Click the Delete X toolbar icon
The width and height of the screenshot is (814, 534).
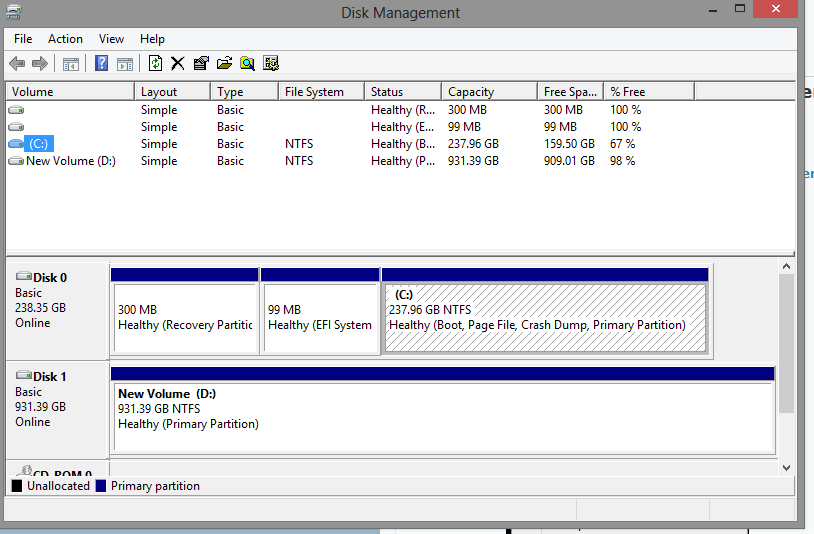(x=178, y=63)
